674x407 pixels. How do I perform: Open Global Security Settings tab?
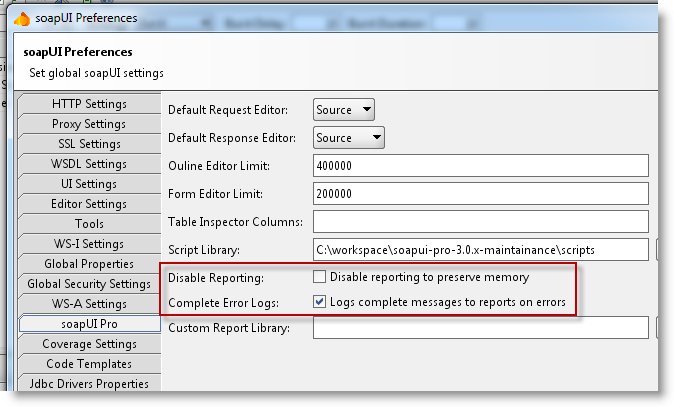pyautogui.click(x=89, y=284)
